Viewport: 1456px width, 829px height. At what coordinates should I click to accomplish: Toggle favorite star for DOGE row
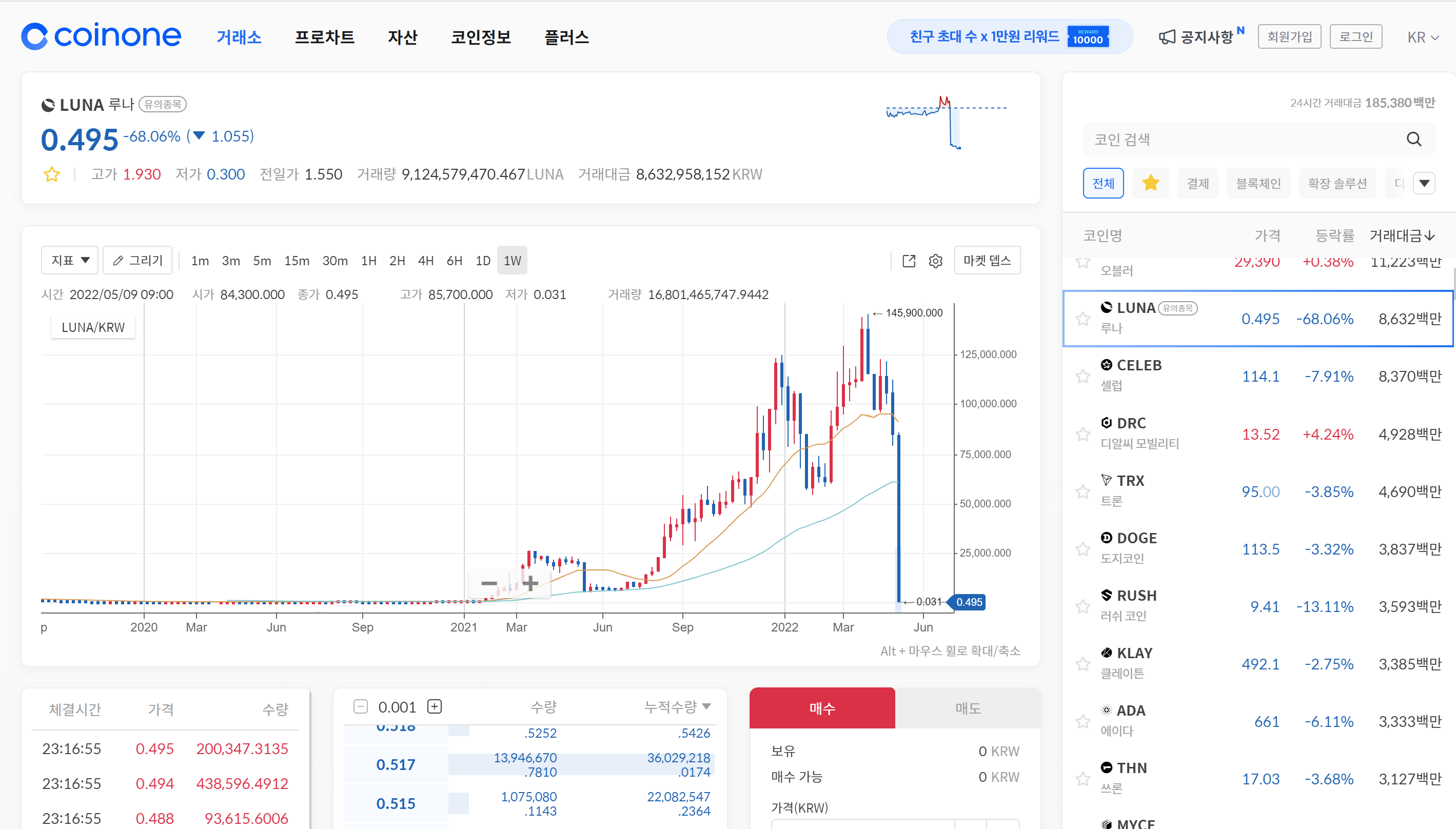[1083, 549]
